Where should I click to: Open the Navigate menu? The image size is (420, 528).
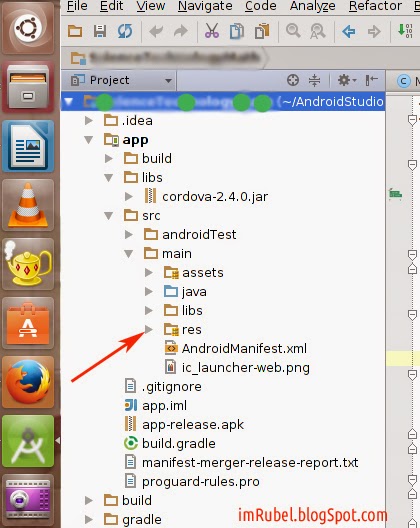(205, 6)
